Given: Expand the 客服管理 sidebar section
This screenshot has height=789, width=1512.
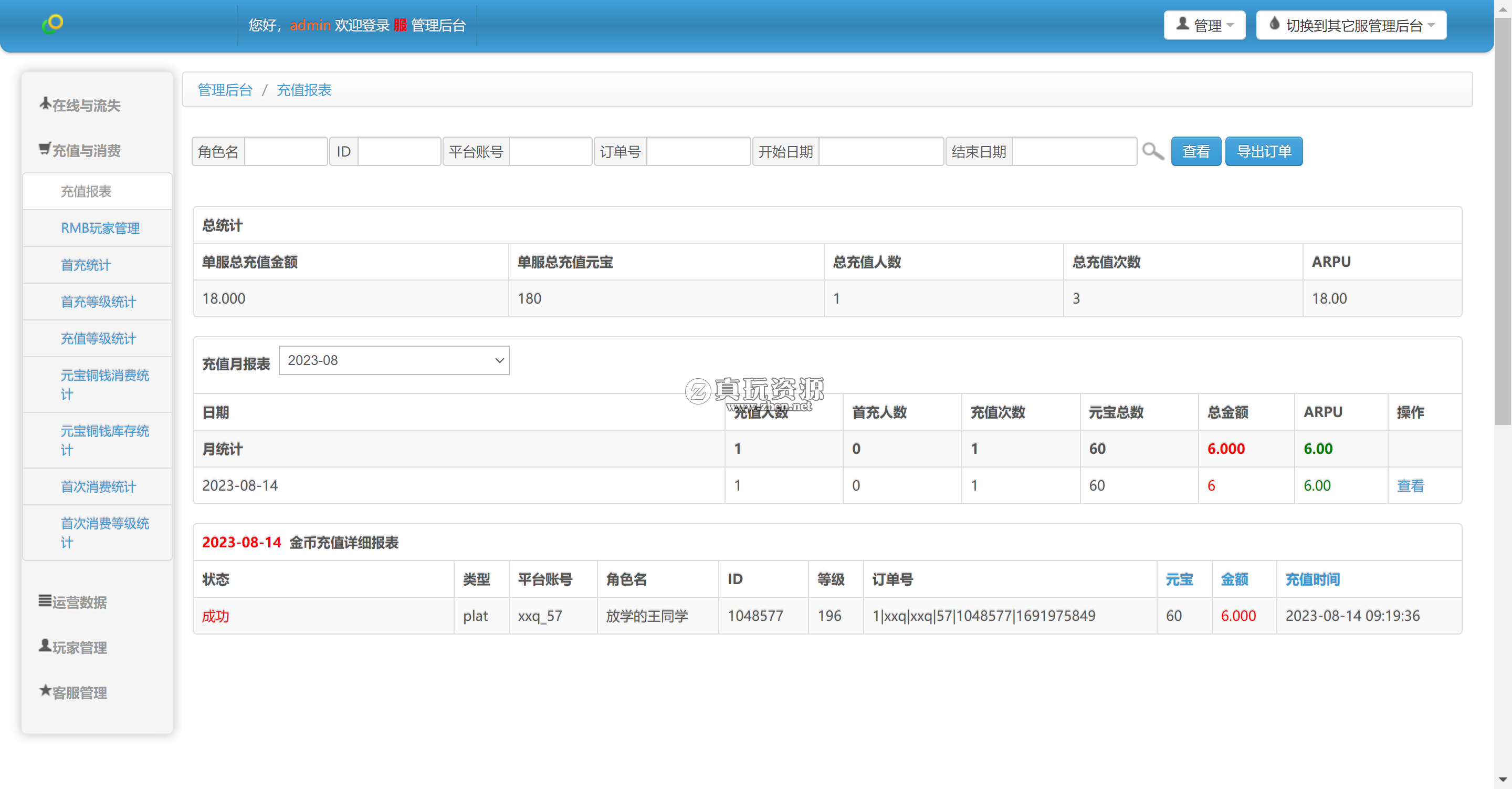Looking at the screenshot, I should click(x=73, y=693).
